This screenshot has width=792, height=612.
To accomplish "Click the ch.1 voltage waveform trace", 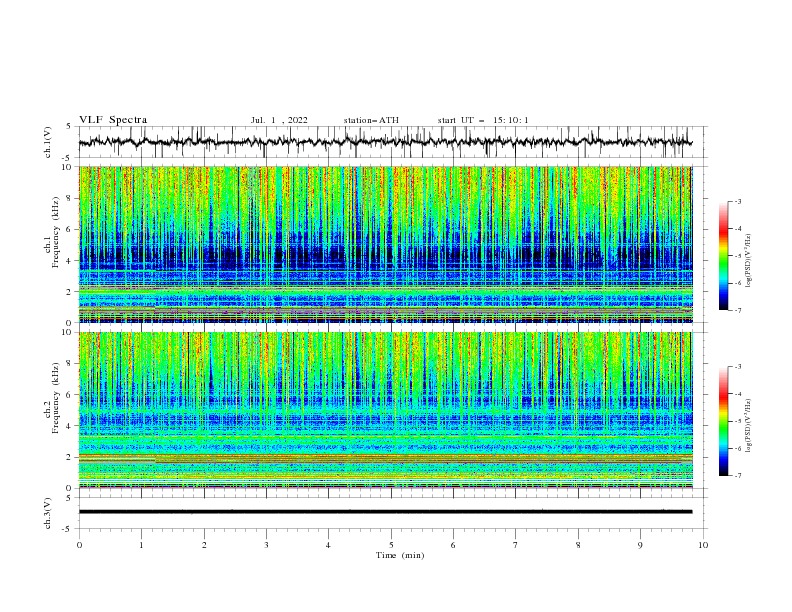I will [x=385, y=142].
